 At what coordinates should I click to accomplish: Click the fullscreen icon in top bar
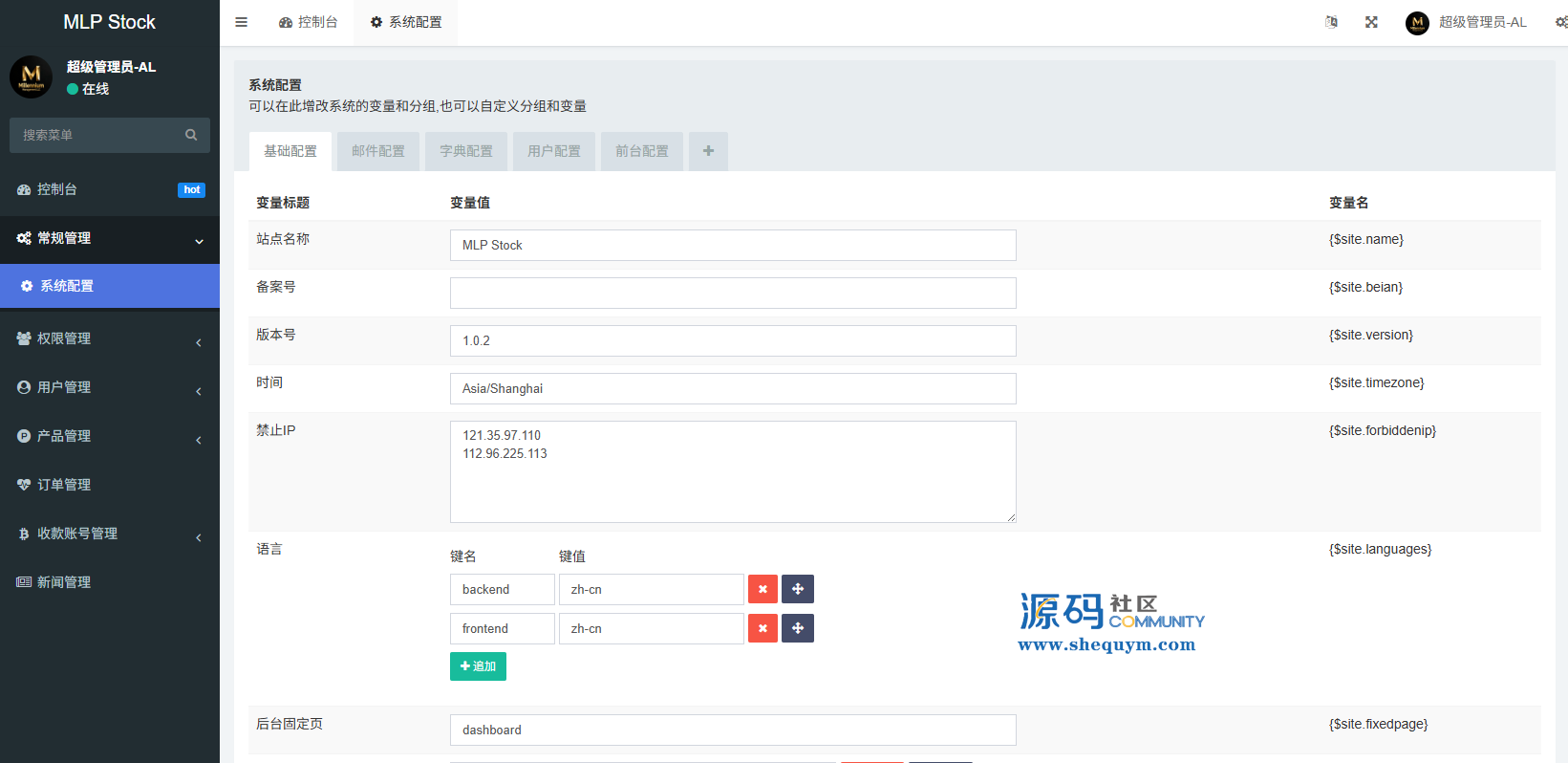(1371, 22)
